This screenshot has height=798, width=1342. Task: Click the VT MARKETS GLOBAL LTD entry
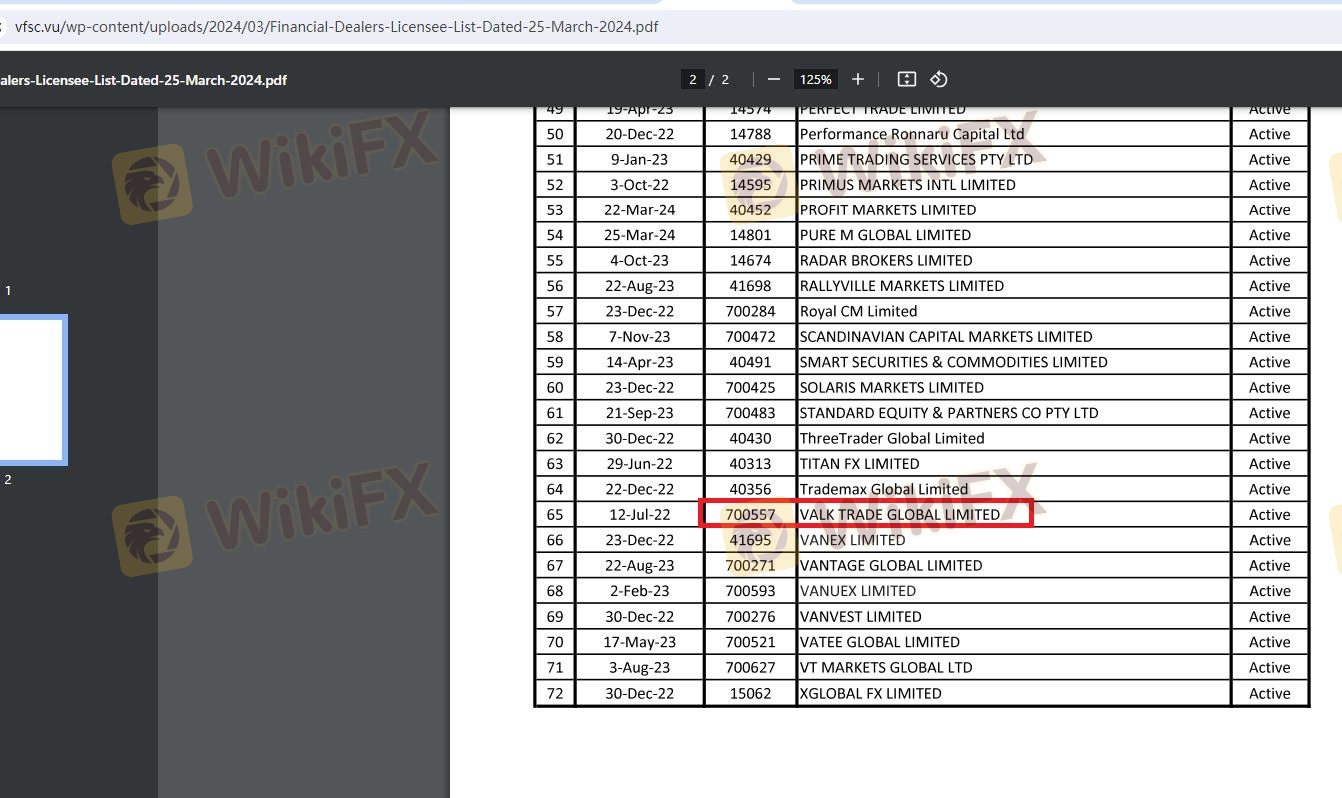click(x=885, y=668)
